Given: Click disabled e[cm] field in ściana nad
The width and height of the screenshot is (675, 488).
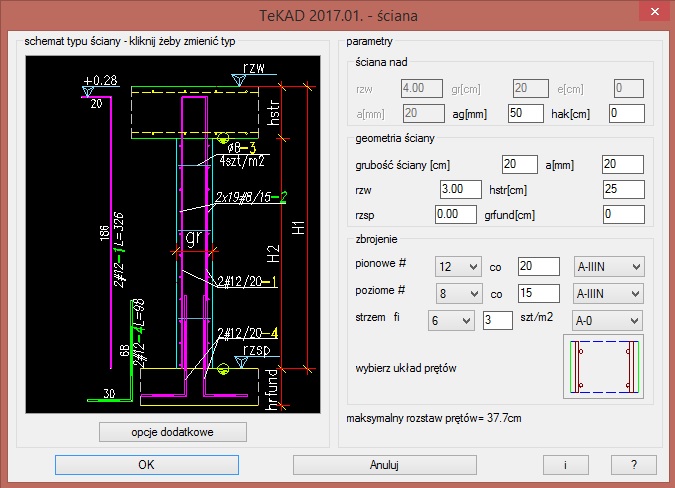Looking at the screenshot, I should click(629, 89).
